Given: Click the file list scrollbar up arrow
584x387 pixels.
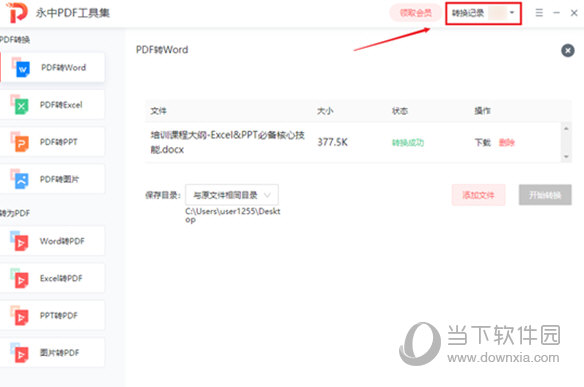Looking at the screenshot, I should coord(566,129).
